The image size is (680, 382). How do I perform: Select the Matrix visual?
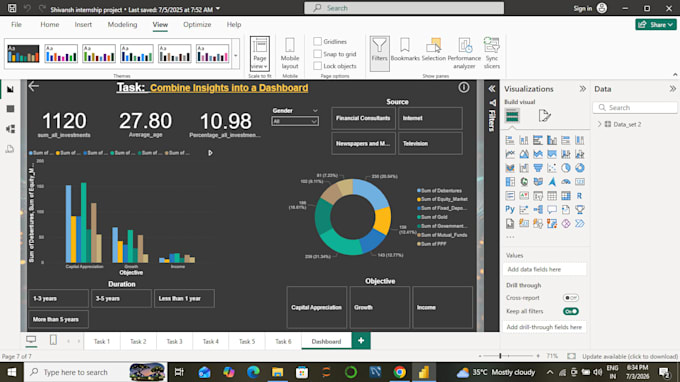[566, 196]
